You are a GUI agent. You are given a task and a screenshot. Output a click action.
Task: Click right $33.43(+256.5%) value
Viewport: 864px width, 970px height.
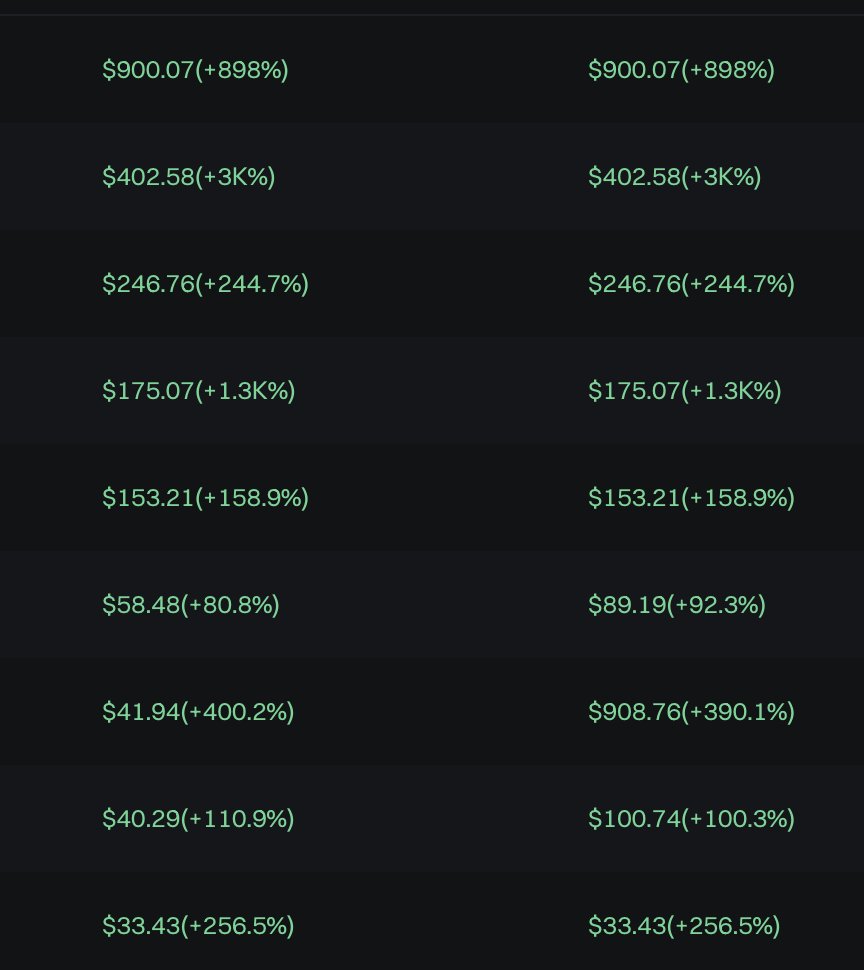click(x=683, y=925)
